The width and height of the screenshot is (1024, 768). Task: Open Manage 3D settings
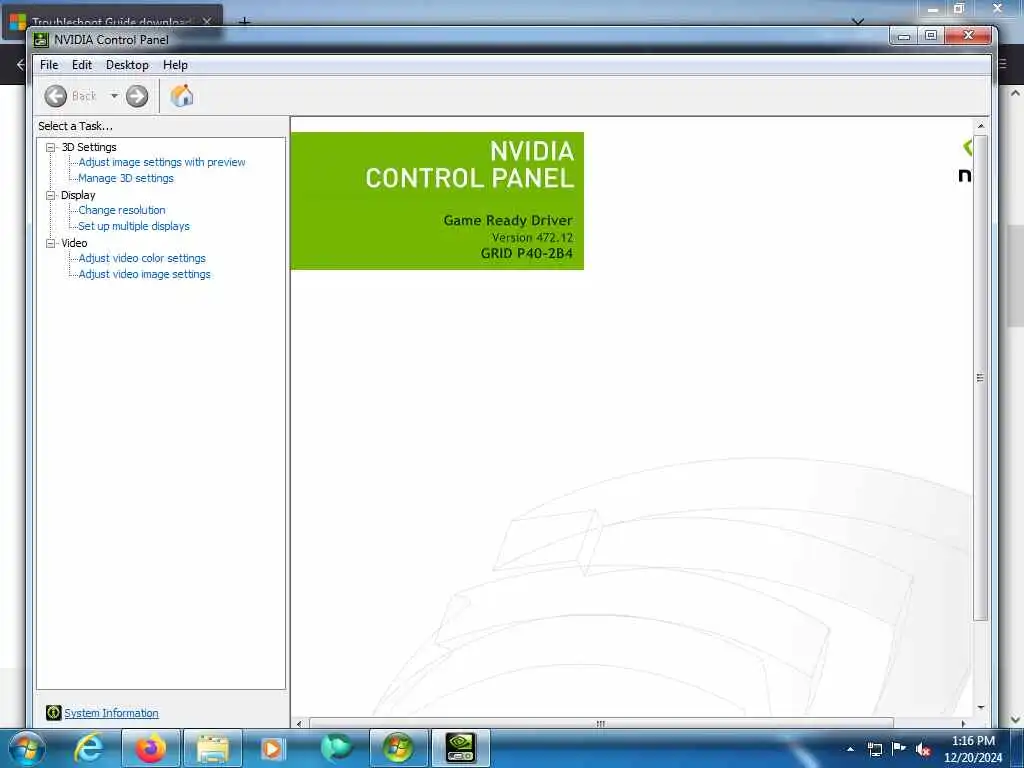click(126, 178)
